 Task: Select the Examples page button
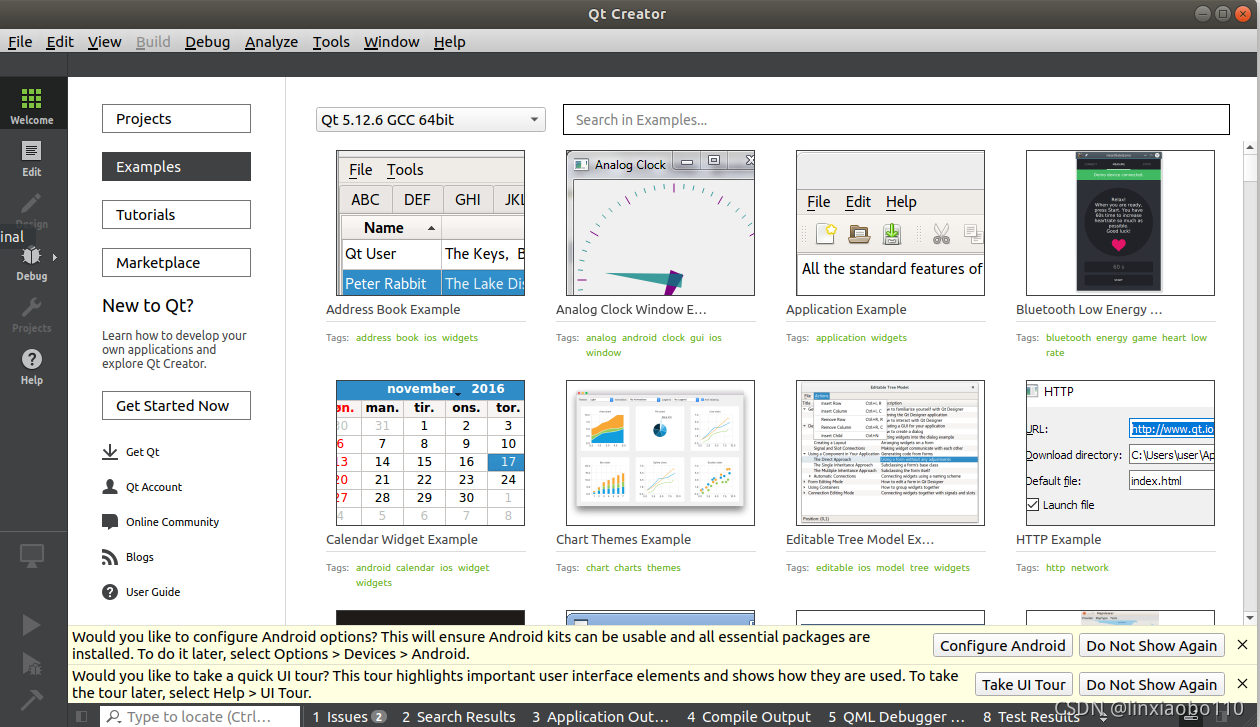pyautogui.click(x=176, y=167)
